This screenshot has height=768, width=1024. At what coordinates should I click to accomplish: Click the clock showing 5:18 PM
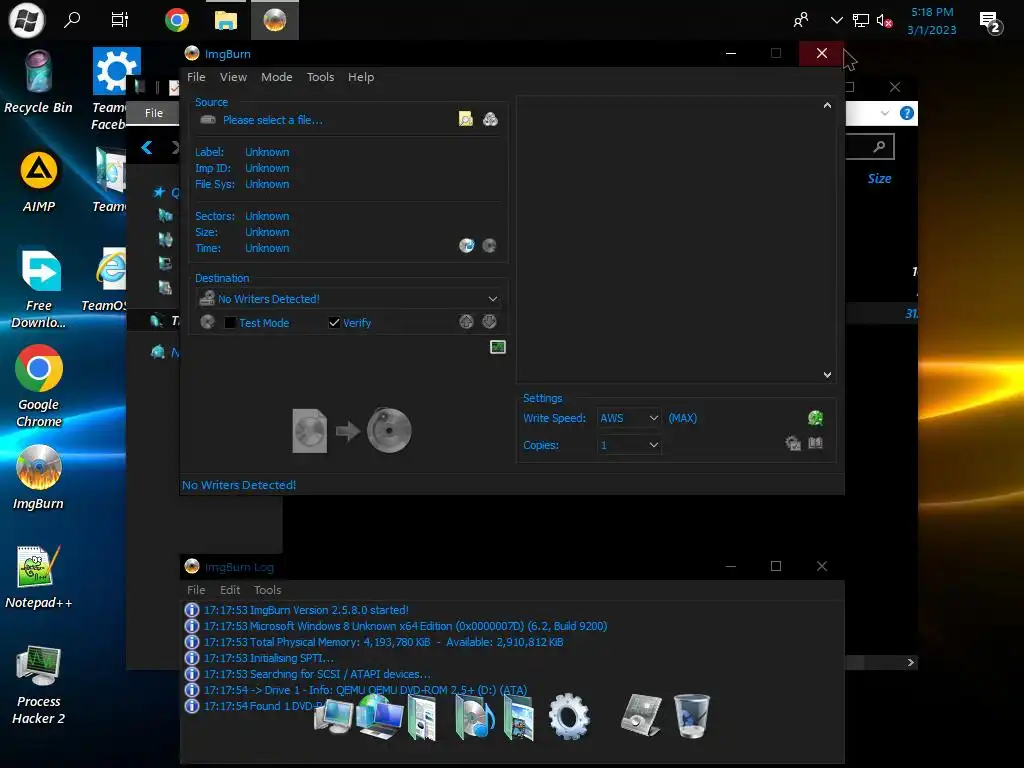(x=932, y=21)
